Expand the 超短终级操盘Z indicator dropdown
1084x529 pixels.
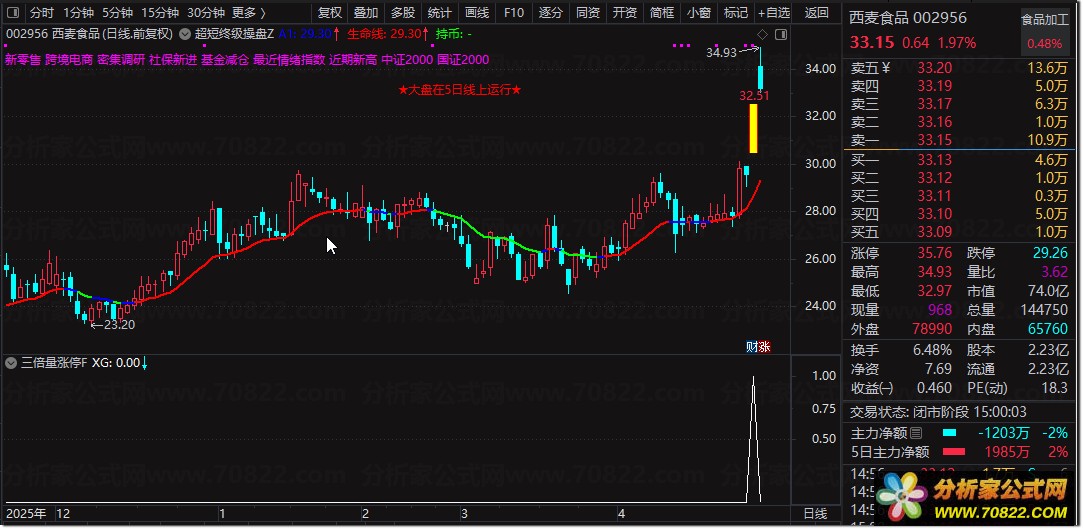click(x=185, y=33)
